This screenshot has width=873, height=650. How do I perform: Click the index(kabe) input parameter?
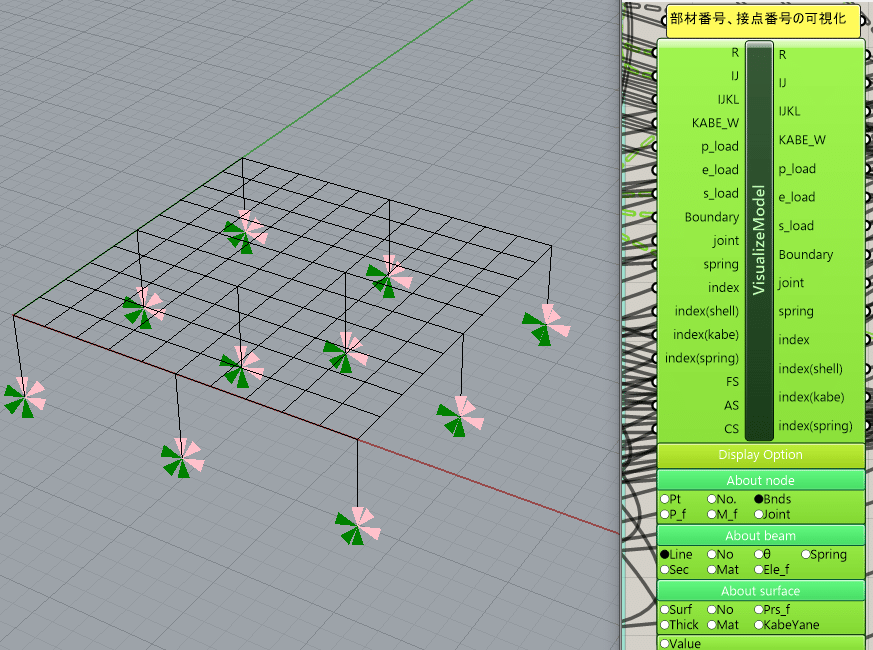pyautogui.click(x=706, y=335)
